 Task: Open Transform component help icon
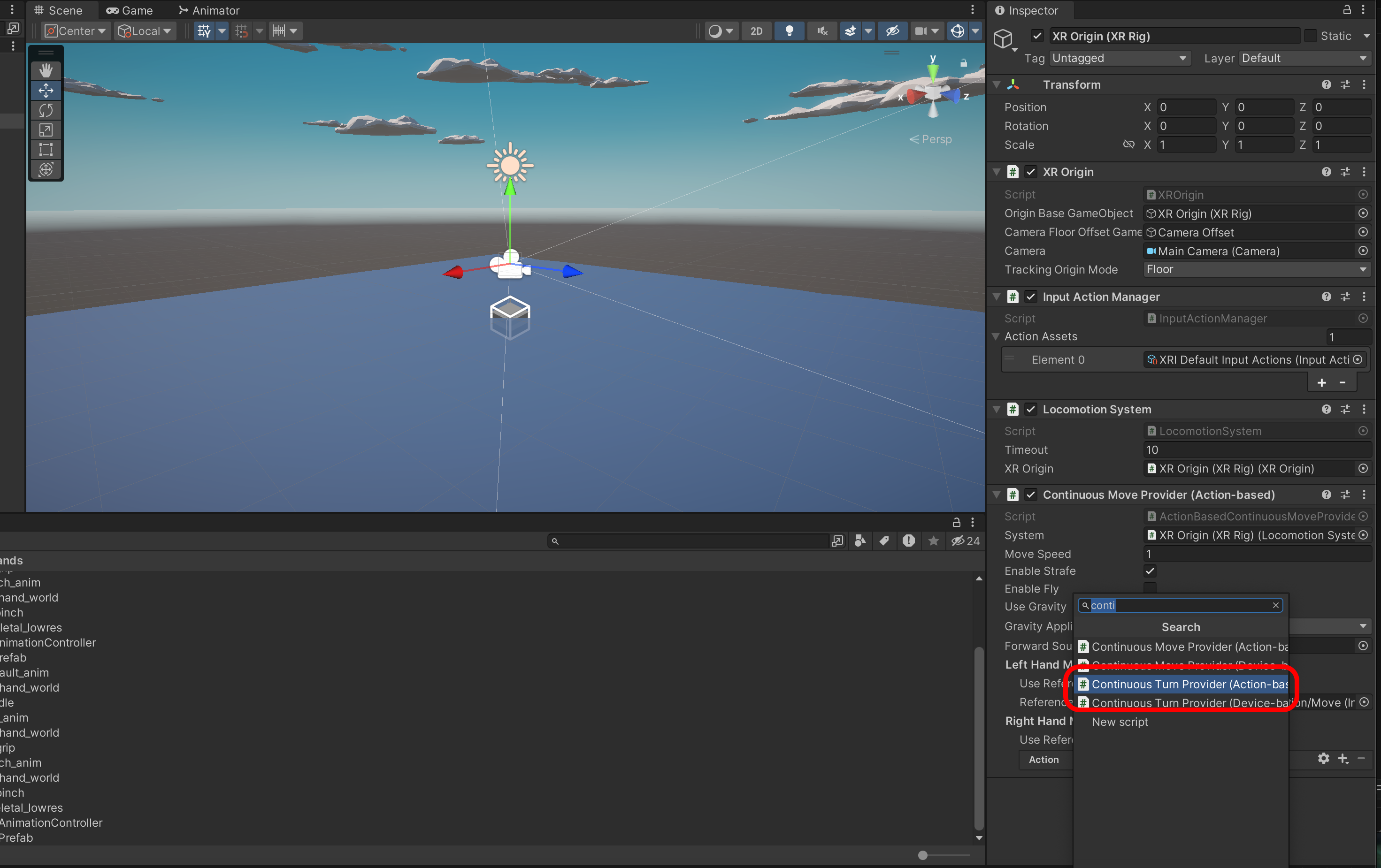coord(1326,85)
